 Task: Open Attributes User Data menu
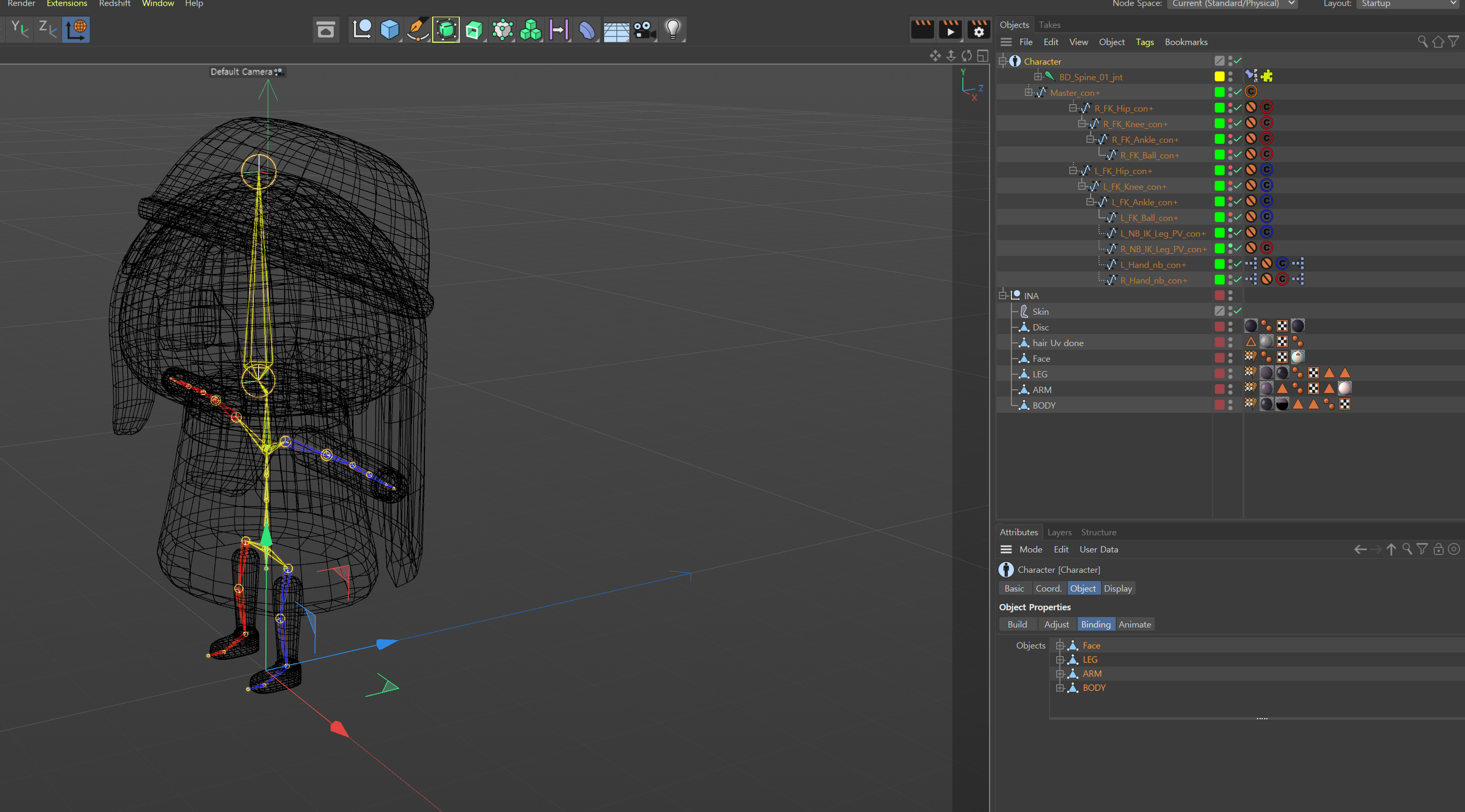(1099, 549)
